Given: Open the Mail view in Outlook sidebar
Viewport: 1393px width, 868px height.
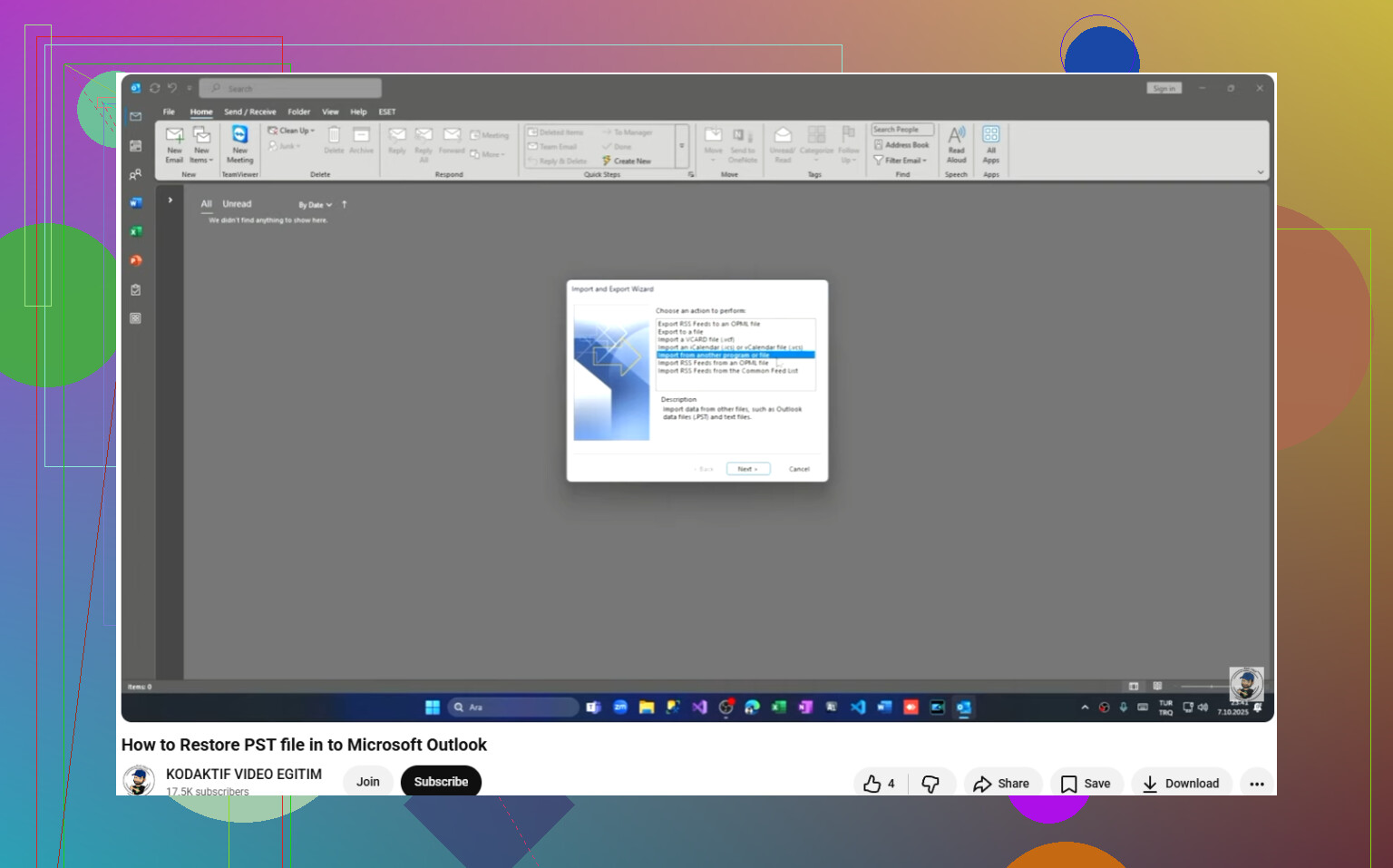Looking at the screenshot, I should click(136, 116).
